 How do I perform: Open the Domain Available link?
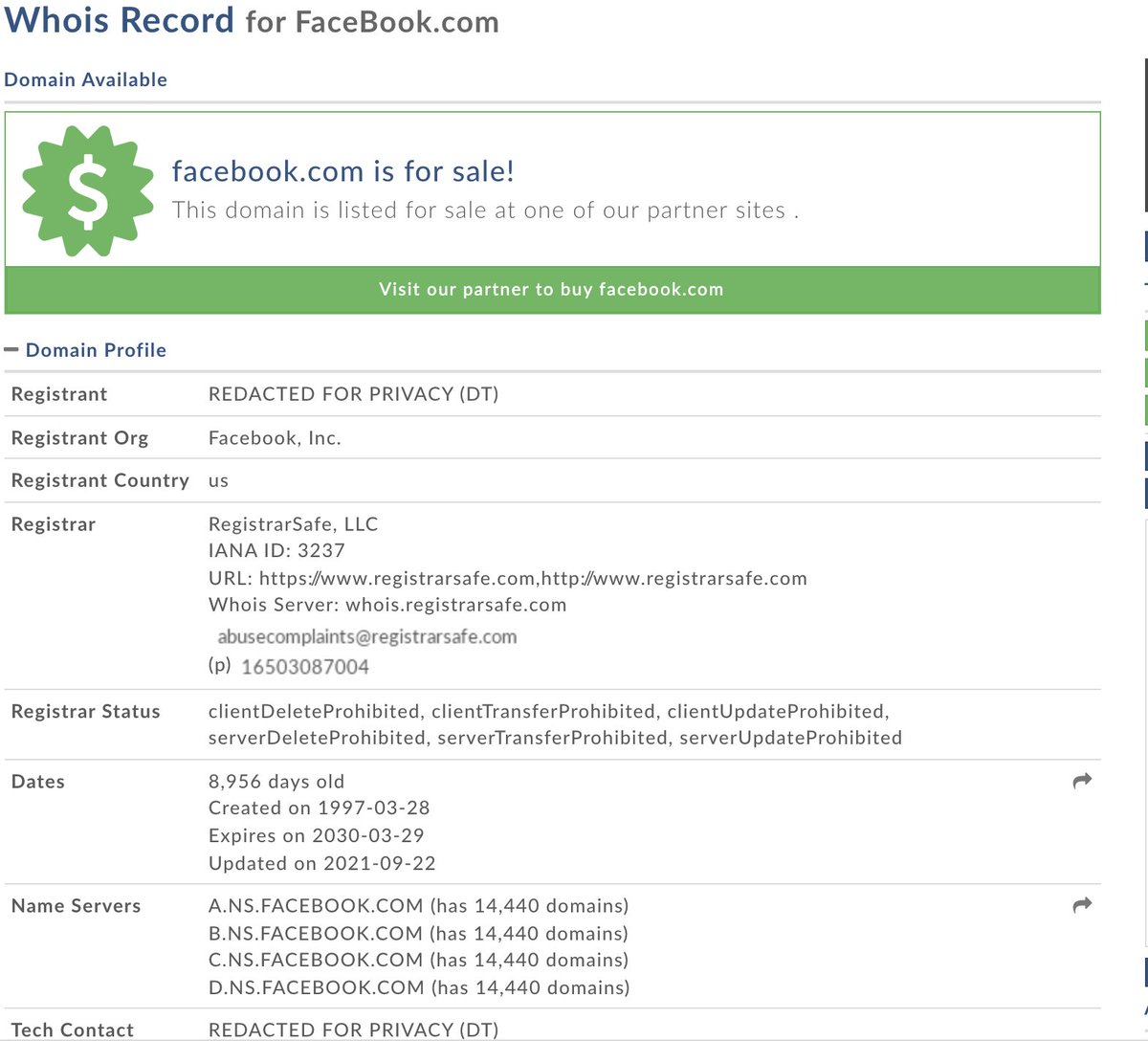pos(85,79)
